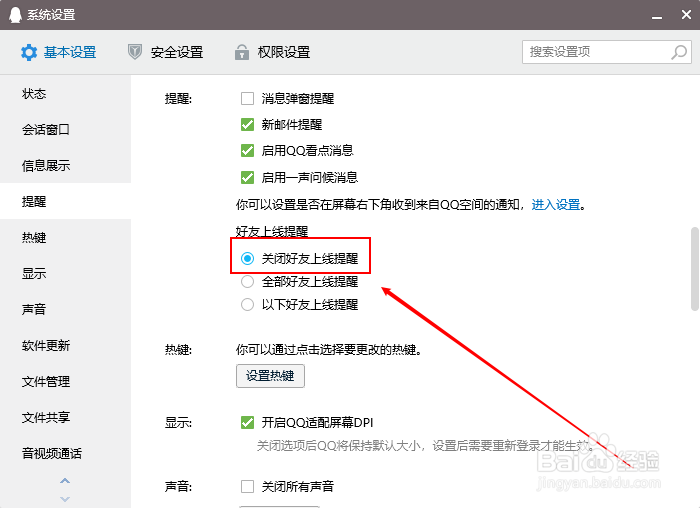This screenshot has width=700, height=508.
Task: Click the gear icon for 基本设置
Action: tap(29, 53)
